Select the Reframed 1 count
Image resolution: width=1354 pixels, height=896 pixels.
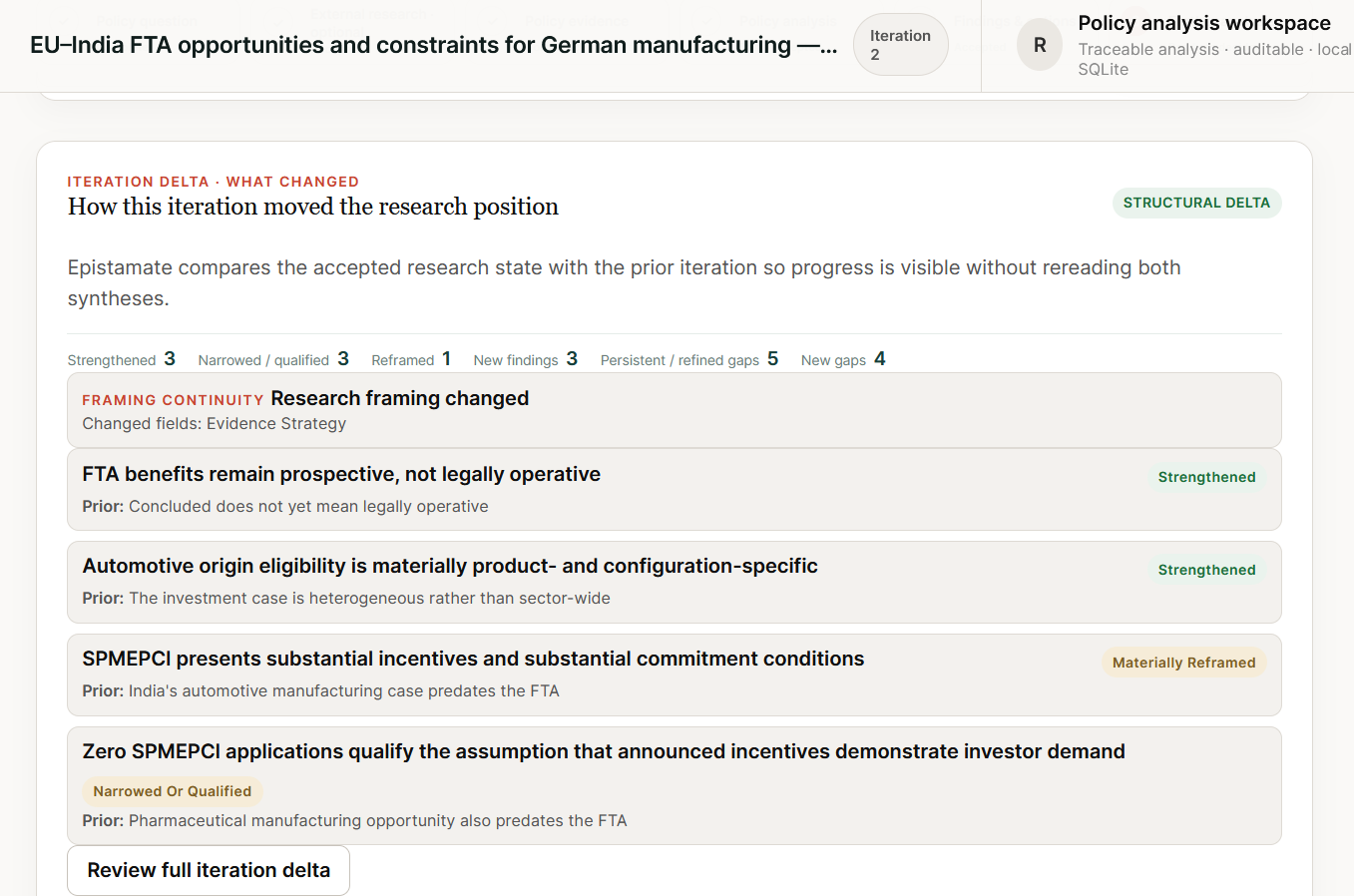pos(411,359)
